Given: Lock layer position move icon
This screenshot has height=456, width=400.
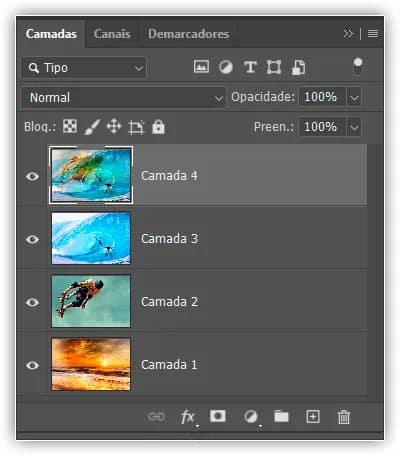Looking at the screenshot, I should click(114, 127).
